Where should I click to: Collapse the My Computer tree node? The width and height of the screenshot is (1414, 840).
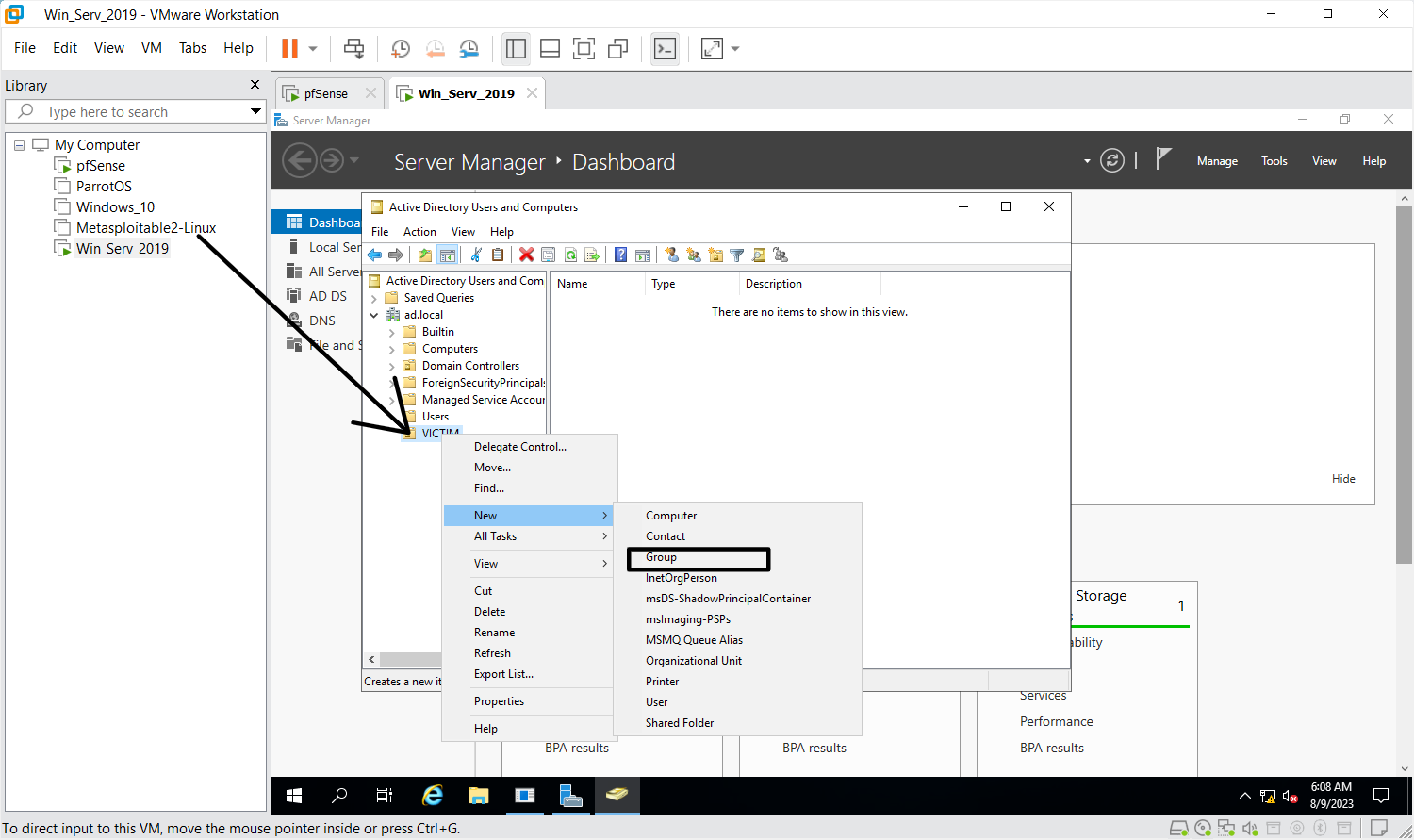(19, 145)
